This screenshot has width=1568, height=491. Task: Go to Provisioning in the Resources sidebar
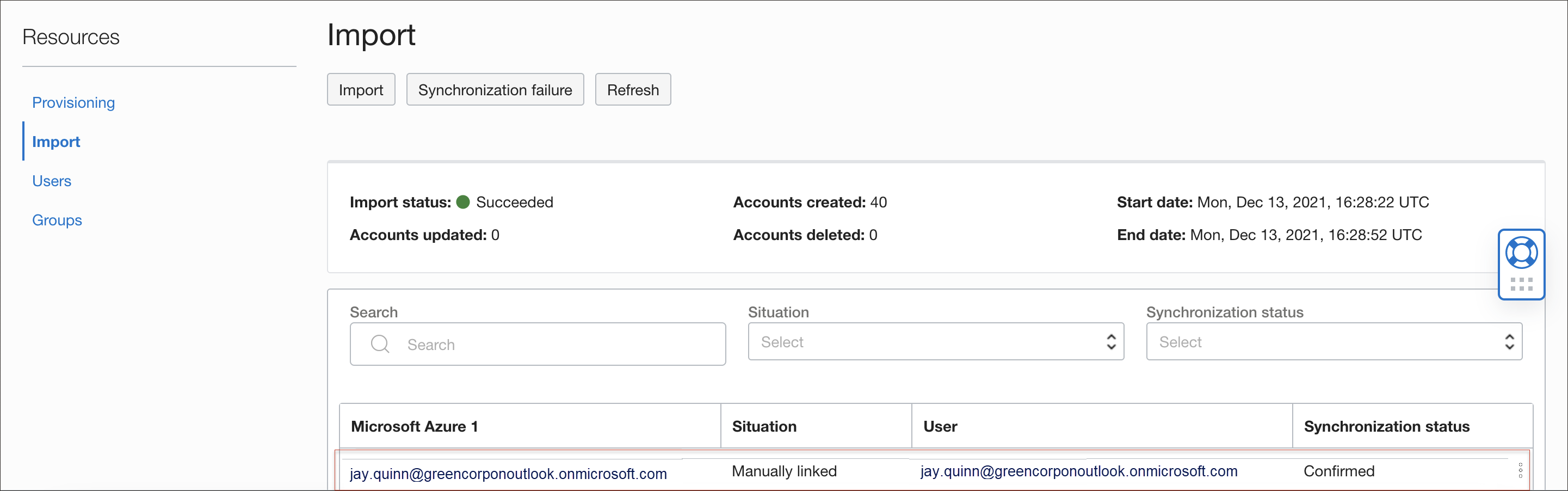click(73, 102)
